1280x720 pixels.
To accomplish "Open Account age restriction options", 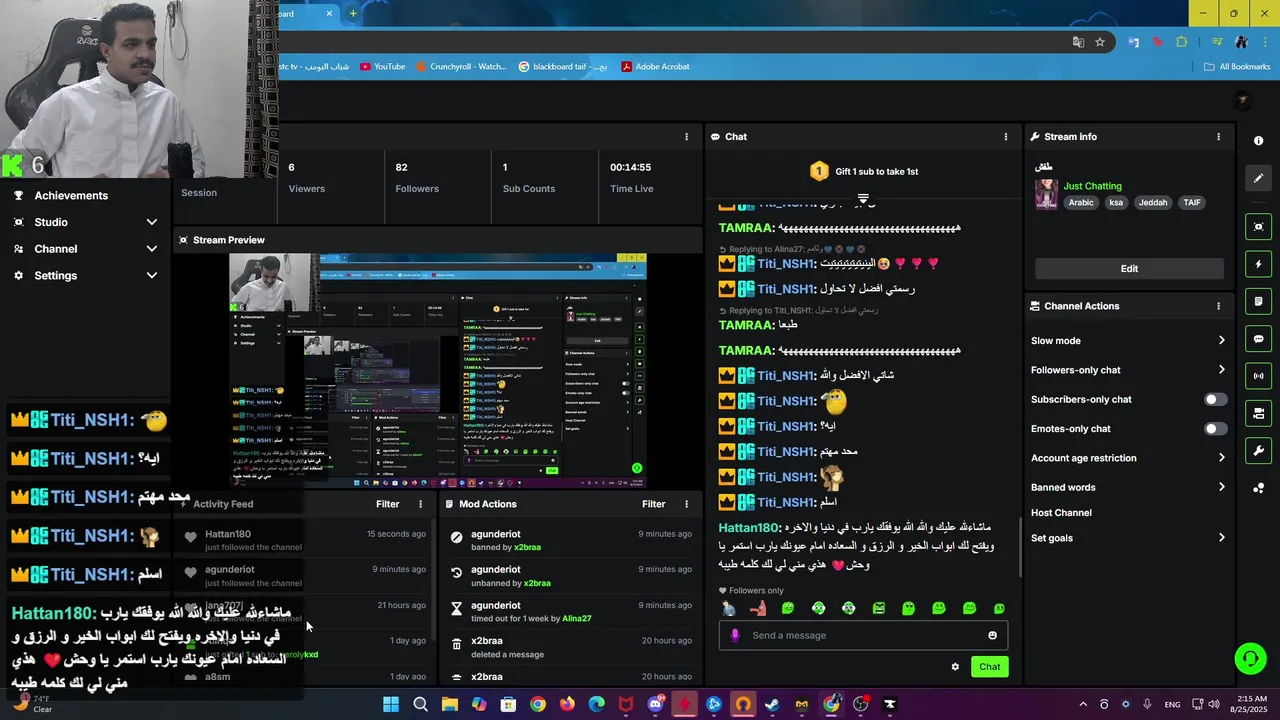I will tap(1128, 458).
